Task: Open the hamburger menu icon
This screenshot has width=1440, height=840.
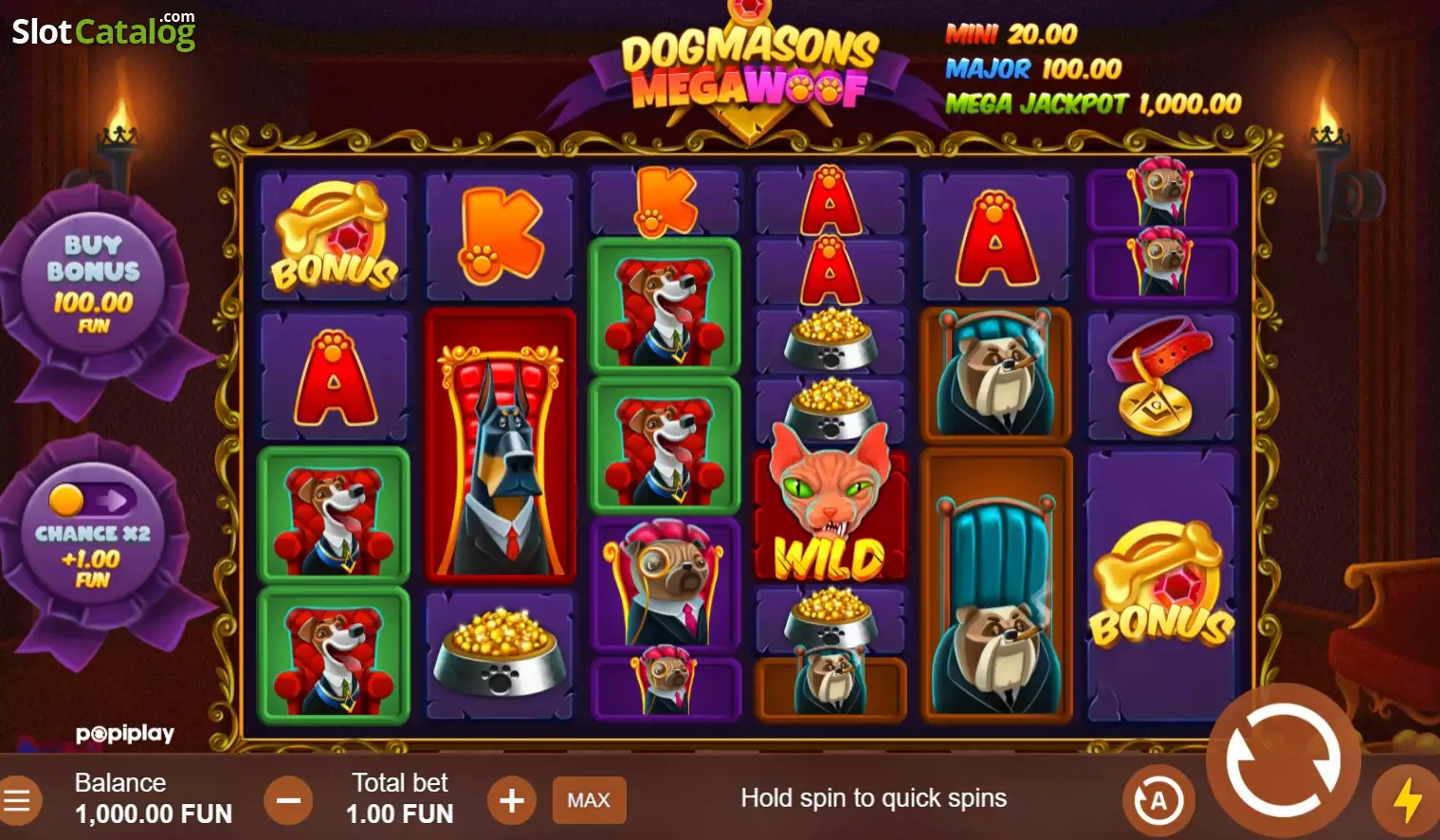Action: coord(17,800)
